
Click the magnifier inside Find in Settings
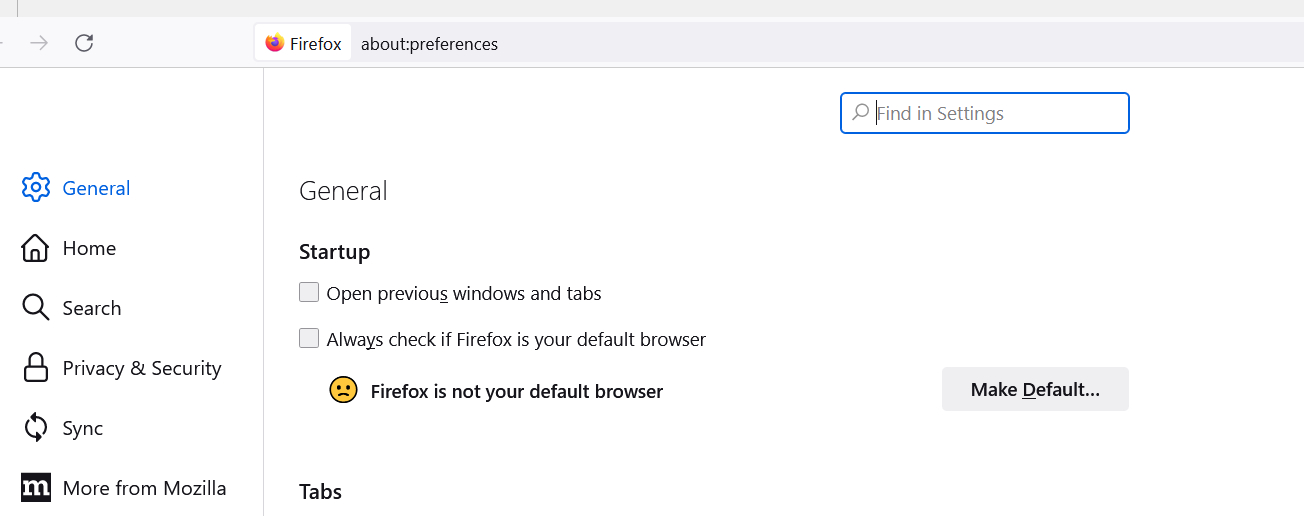tap(860, 113)
